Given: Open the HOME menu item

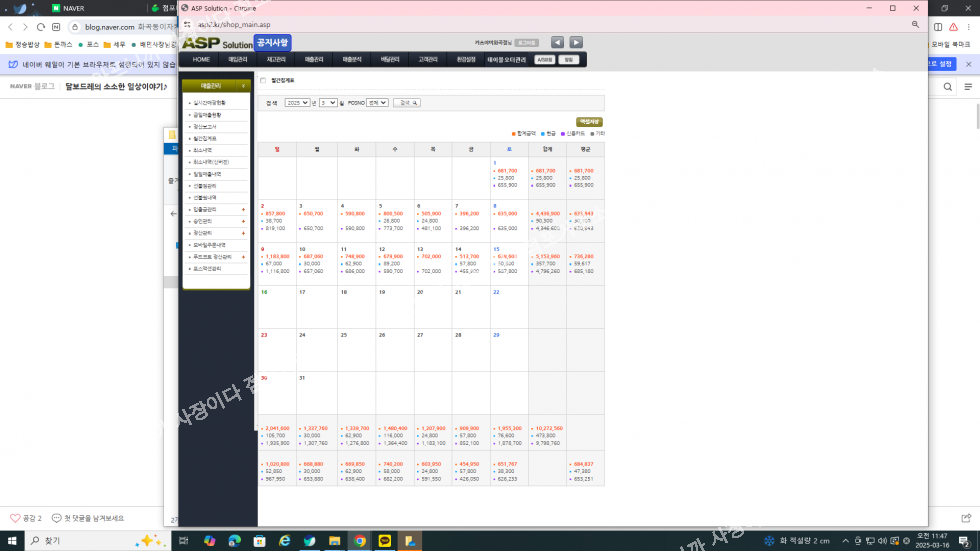Looking at the screenshot, I should pyautogui.click(x=201, y=59).
